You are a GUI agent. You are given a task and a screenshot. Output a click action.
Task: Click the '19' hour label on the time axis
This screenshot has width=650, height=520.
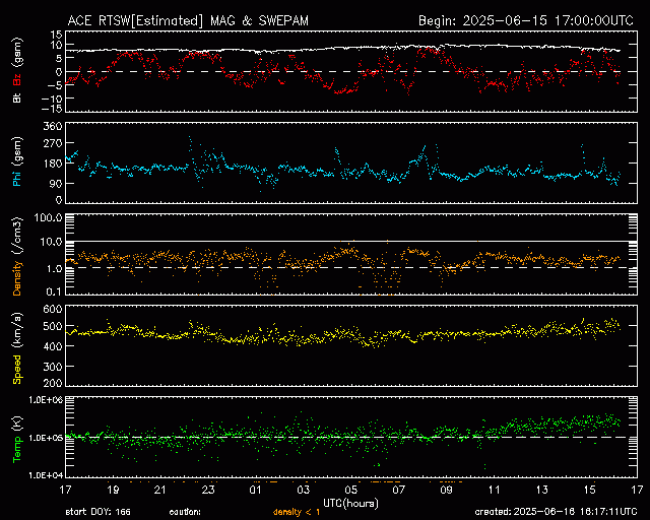tap(113, 490)
